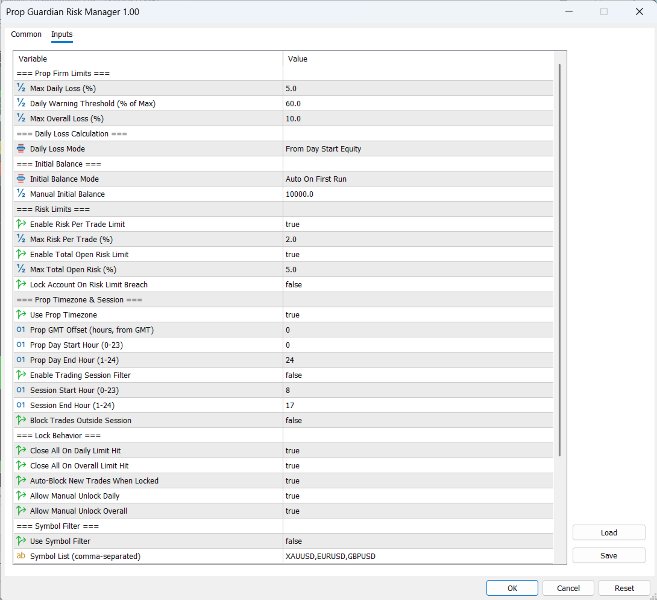Select the '=== Symbol Filter ===' row
Screen dimensions: 657x600
click(x=284, y=526)
